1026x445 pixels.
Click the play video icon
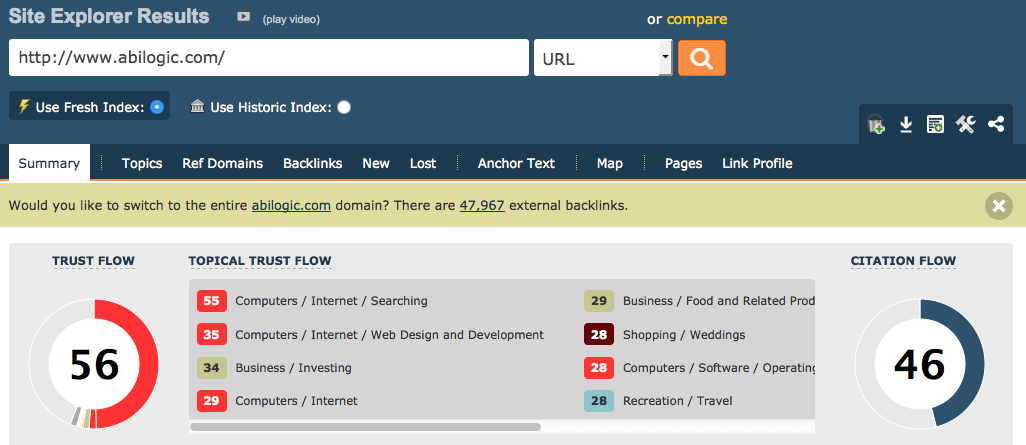click(244, 17)
